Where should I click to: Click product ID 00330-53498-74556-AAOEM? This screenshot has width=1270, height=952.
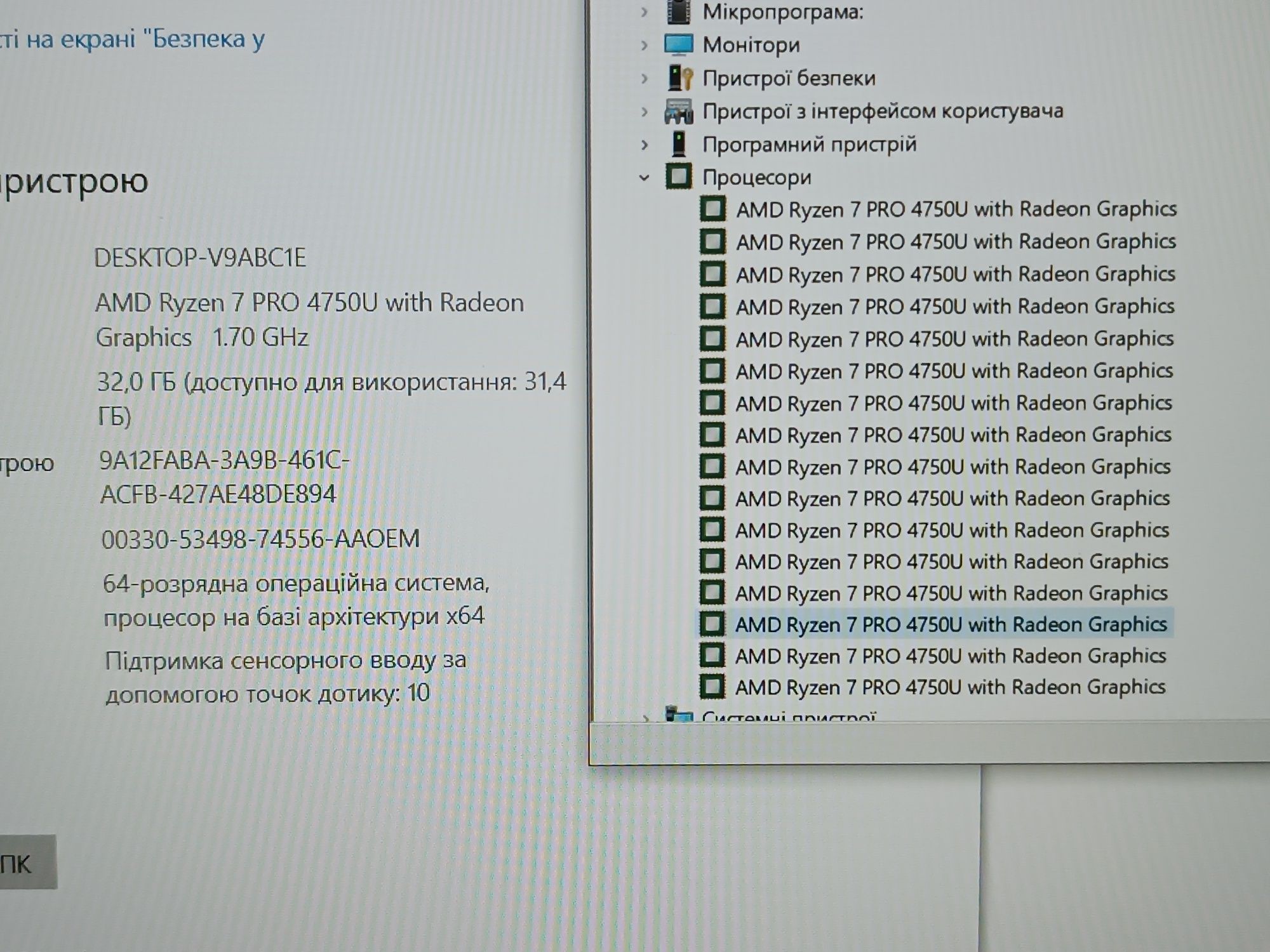pos(260,539)
